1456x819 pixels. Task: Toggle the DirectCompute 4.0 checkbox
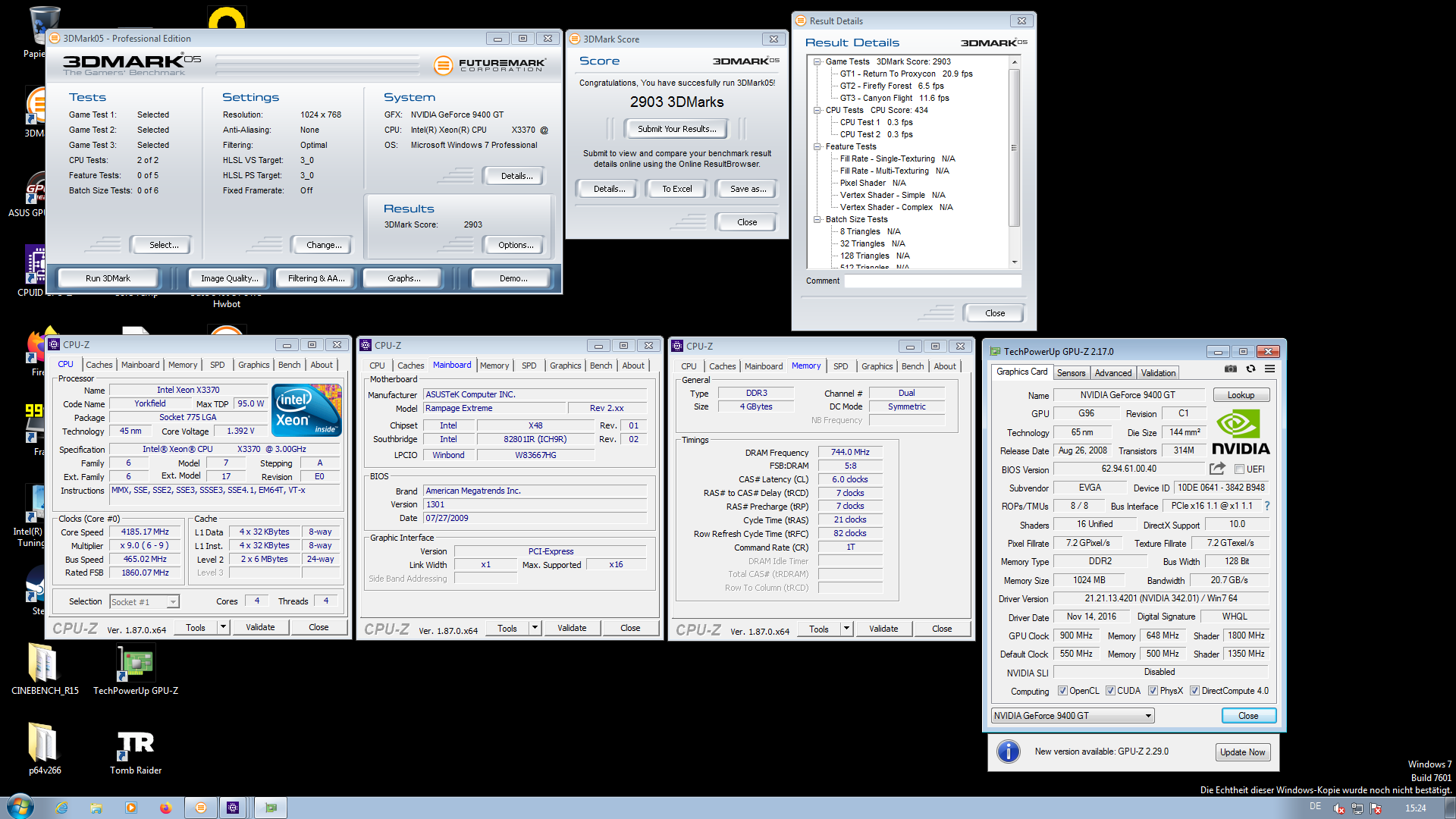point(1194,691)
